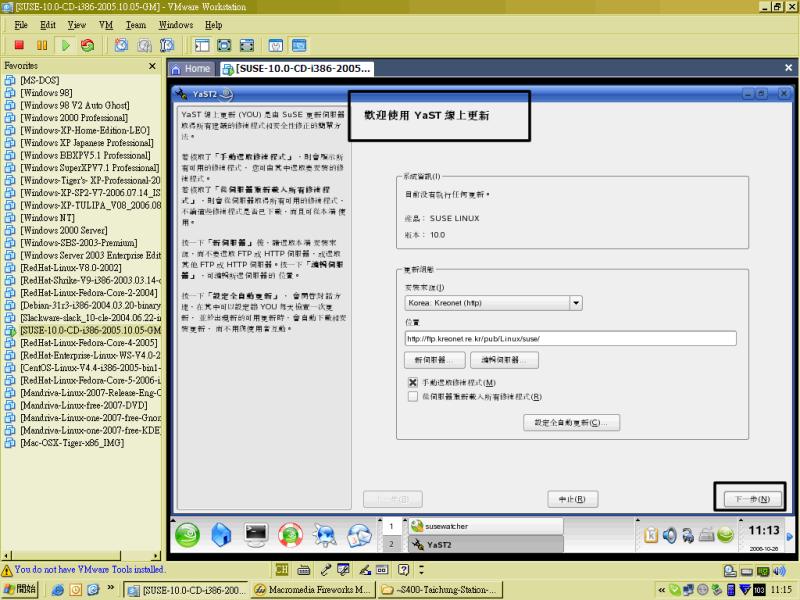Switch to Quick Switch mode toolbar icon
Screen dimensions: 800x600
224,45
